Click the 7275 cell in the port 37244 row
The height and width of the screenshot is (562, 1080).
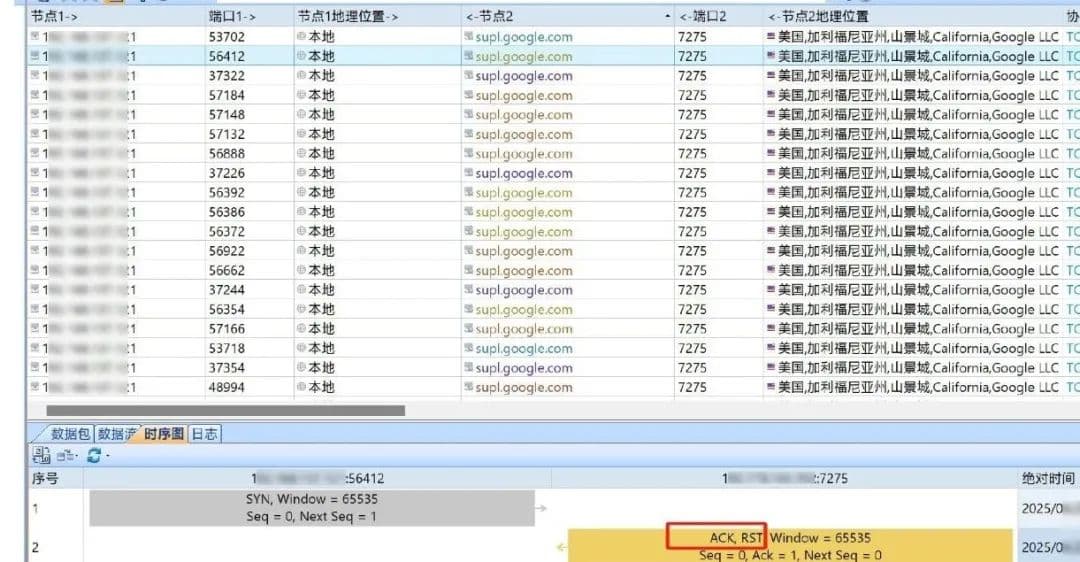coord(692,290)
